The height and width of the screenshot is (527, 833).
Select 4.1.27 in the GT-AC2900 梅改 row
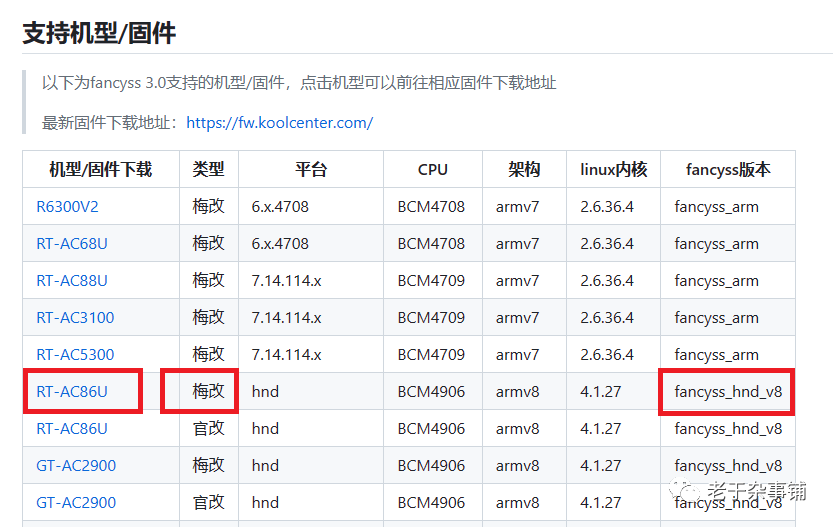[600, 465]
